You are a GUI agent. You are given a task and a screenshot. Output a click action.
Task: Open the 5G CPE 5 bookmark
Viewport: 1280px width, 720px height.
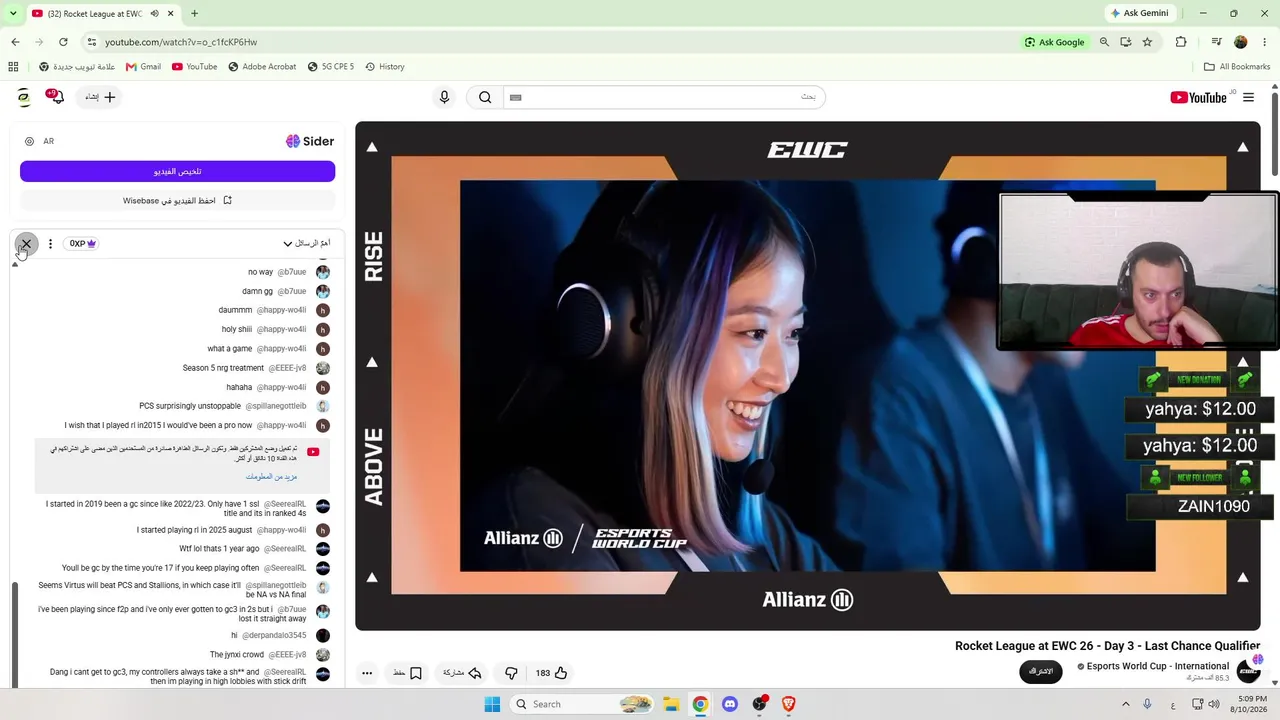coord(331,67)
